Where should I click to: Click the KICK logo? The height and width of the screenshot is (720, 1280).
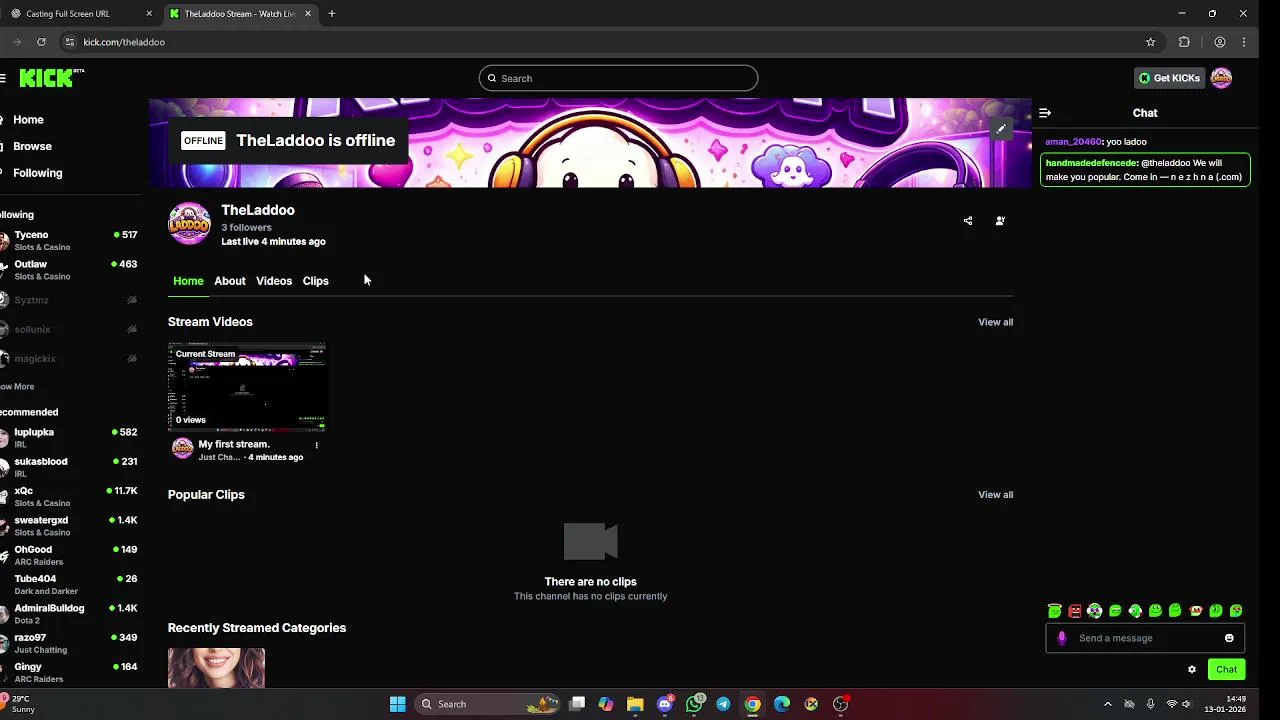coord(50,78)
